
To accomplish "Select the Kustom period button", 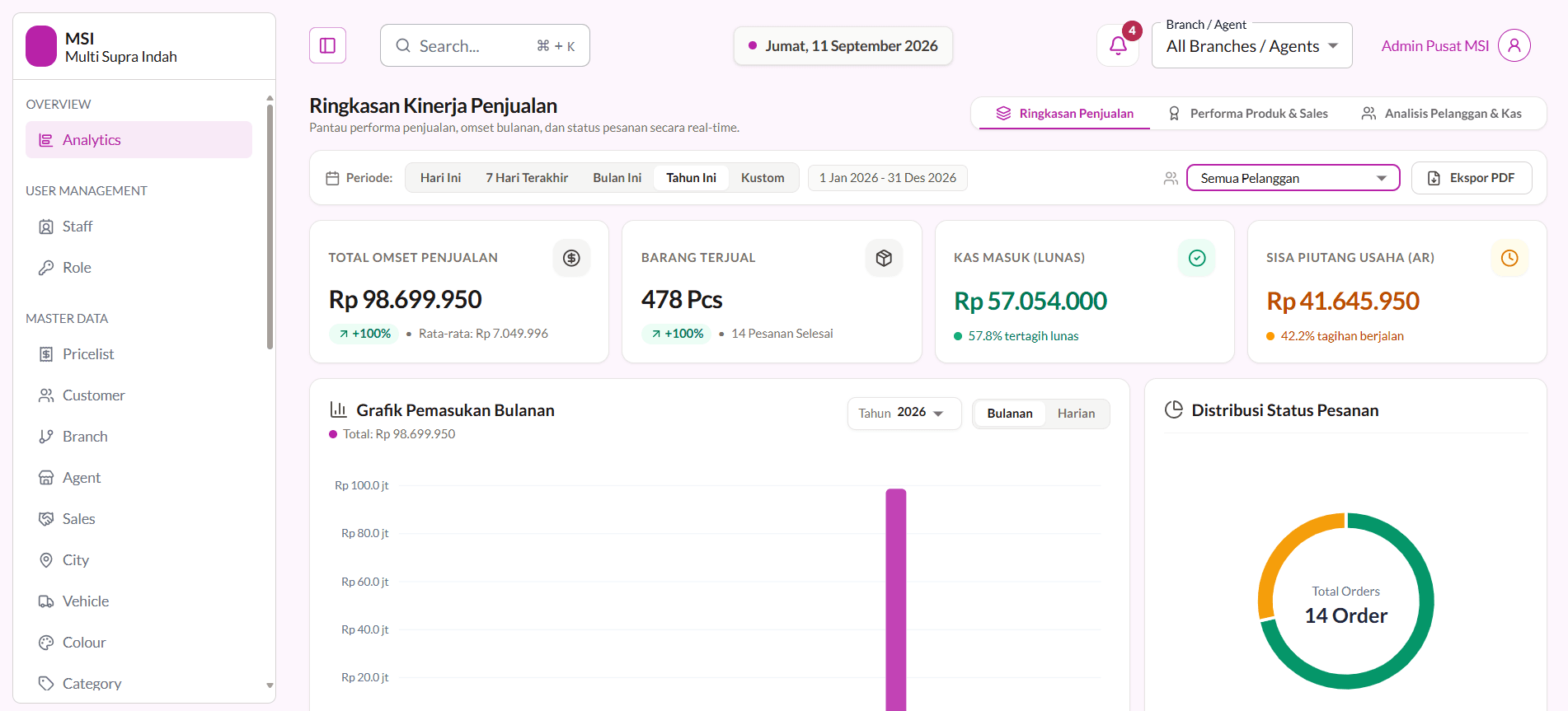I will (x=763, y=178).
